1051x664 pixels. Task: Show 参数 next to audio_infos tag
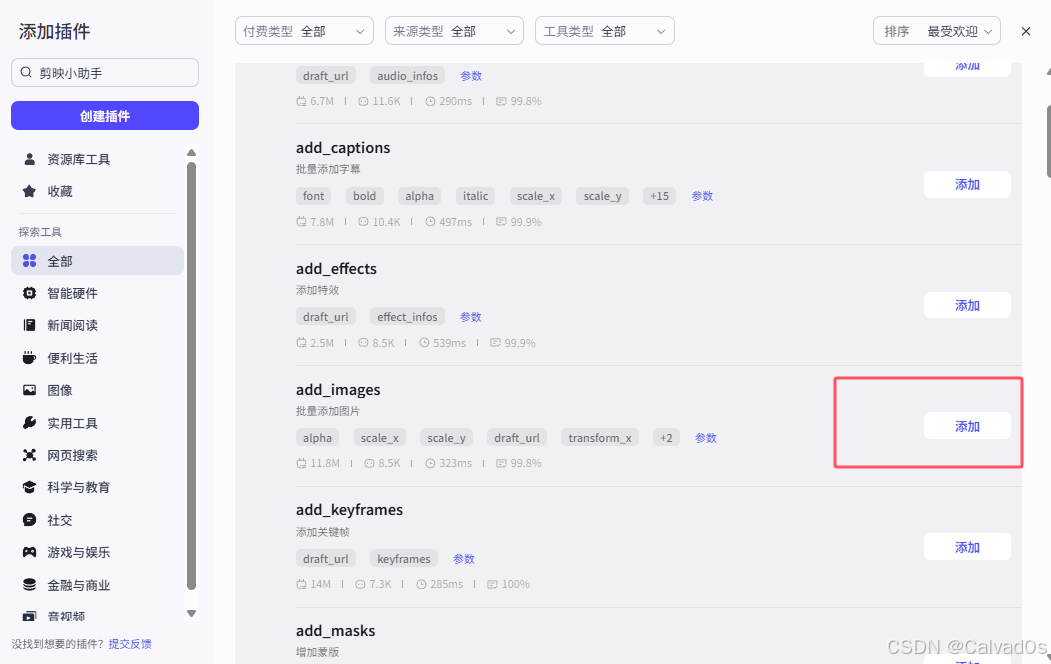(471, 76)
